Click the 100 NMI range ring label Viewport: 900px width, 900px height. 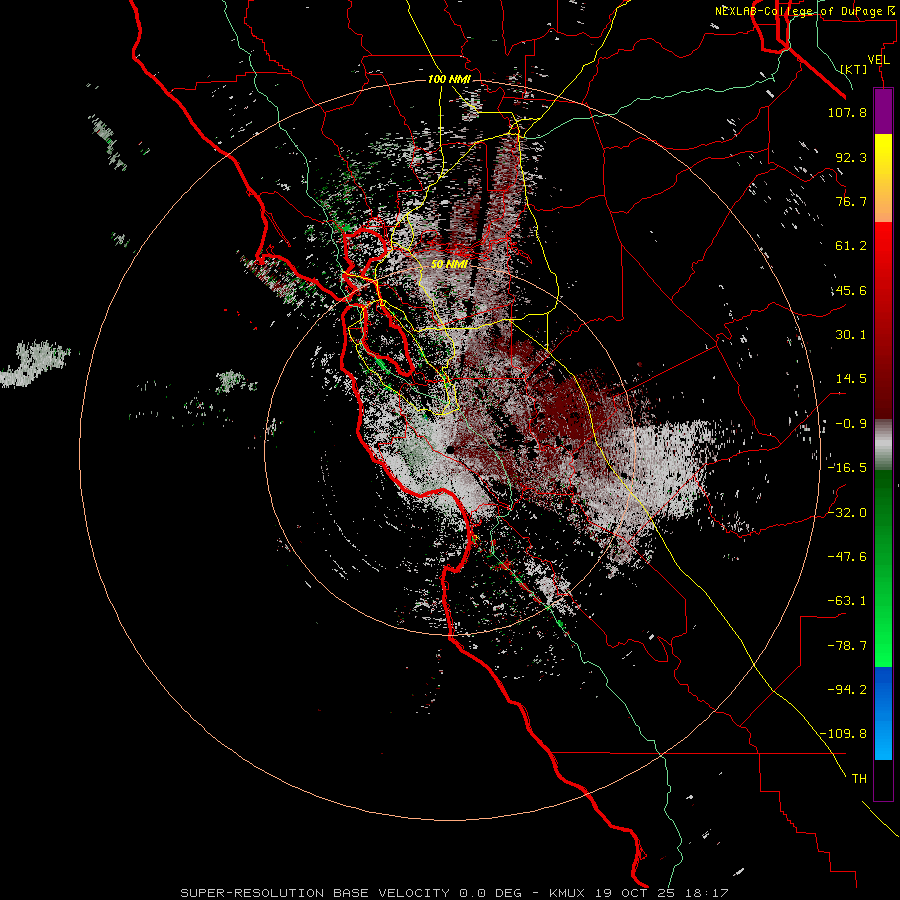[x=449, y=79]
